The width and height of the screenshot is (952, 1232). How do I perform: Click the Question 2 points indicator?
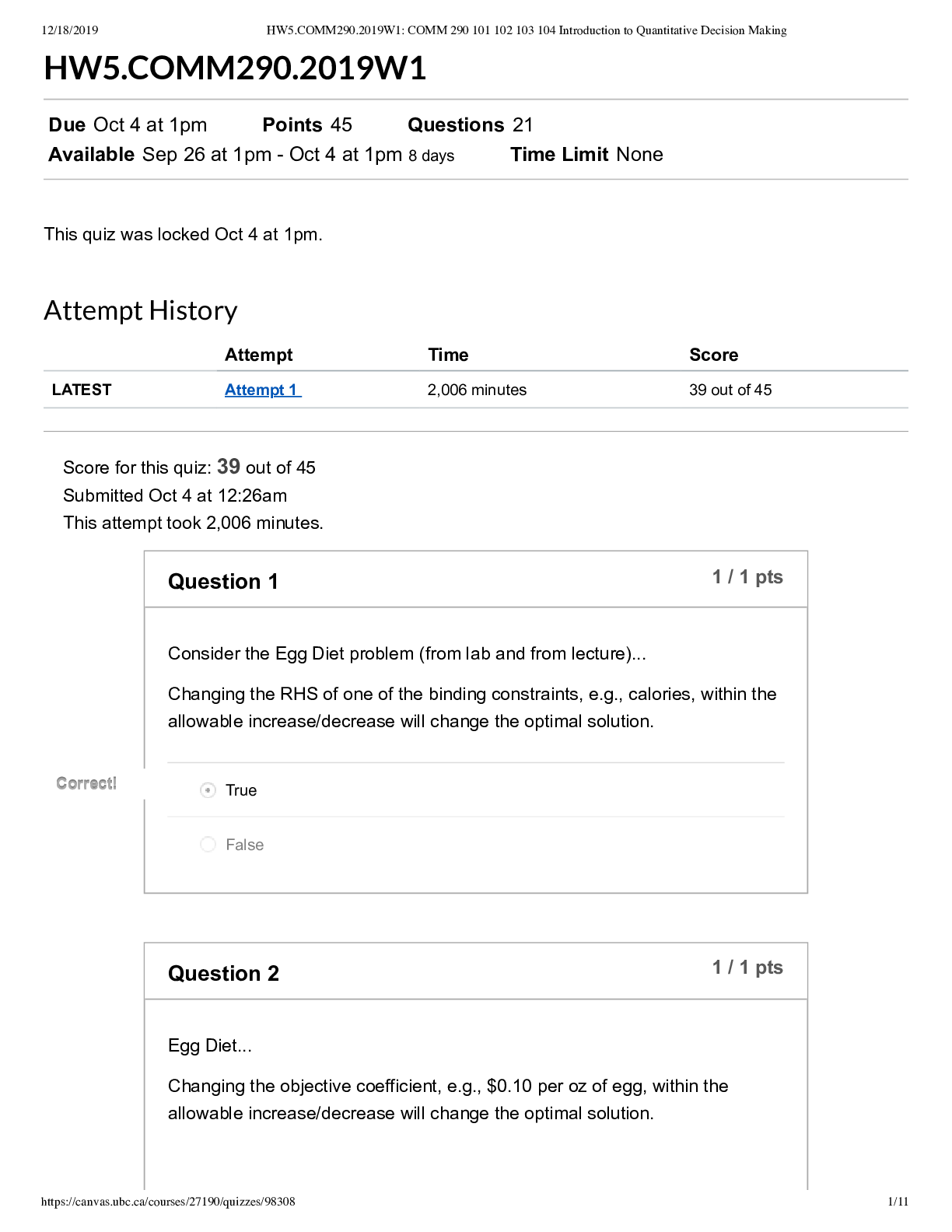pos(747,968)
